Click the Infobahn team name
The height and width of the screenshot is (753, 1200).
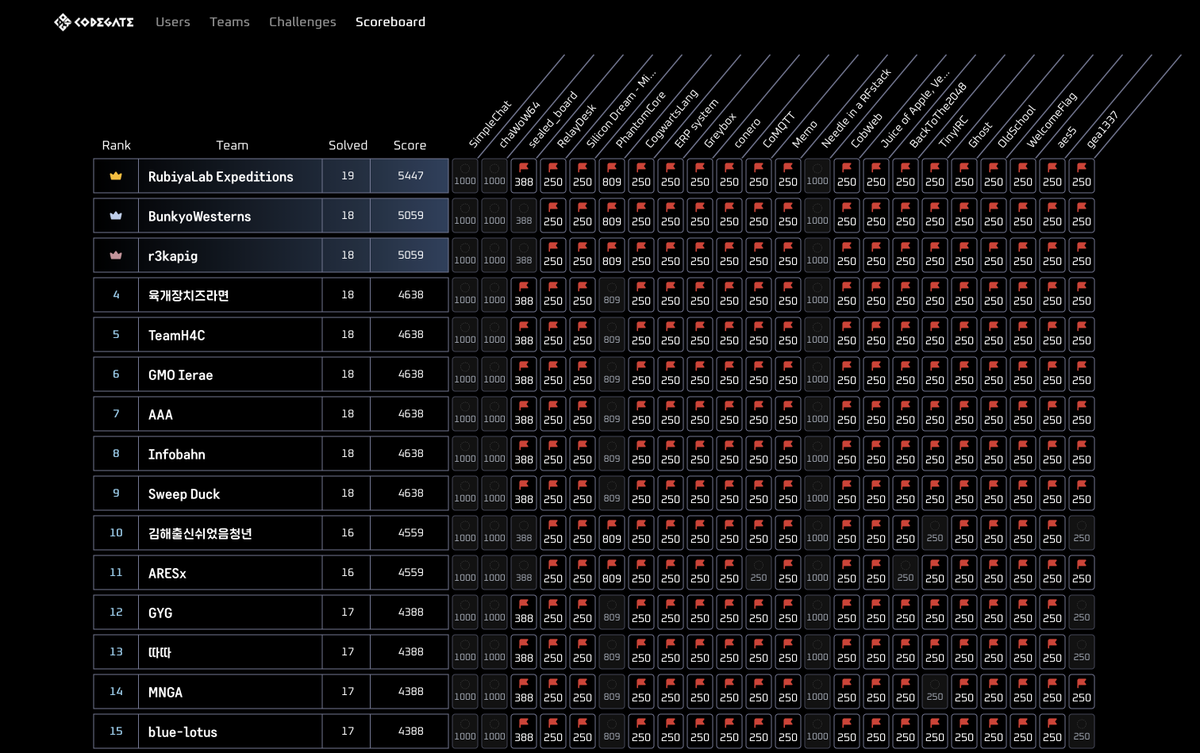pos(177,454)
